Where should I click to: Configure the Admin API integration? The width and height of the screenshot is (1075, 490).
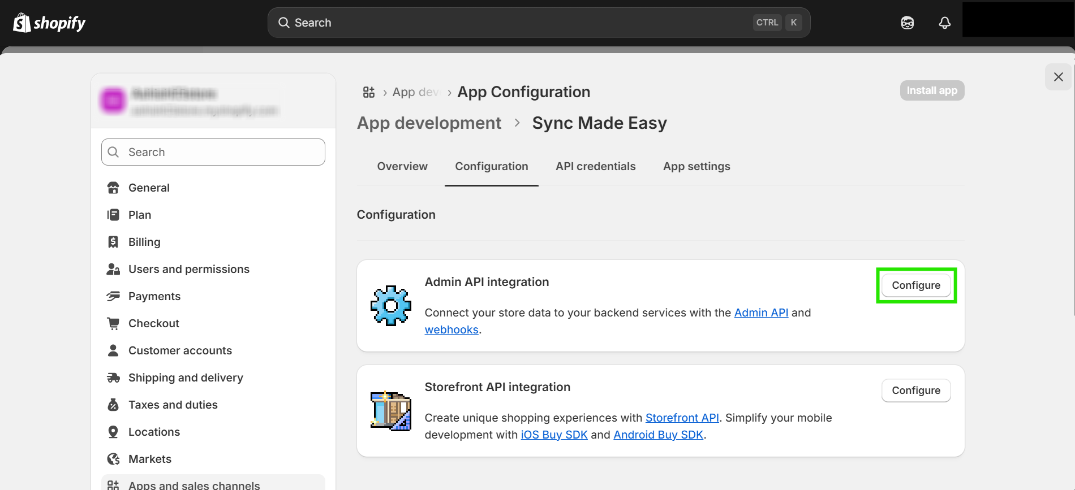(916, 286)
